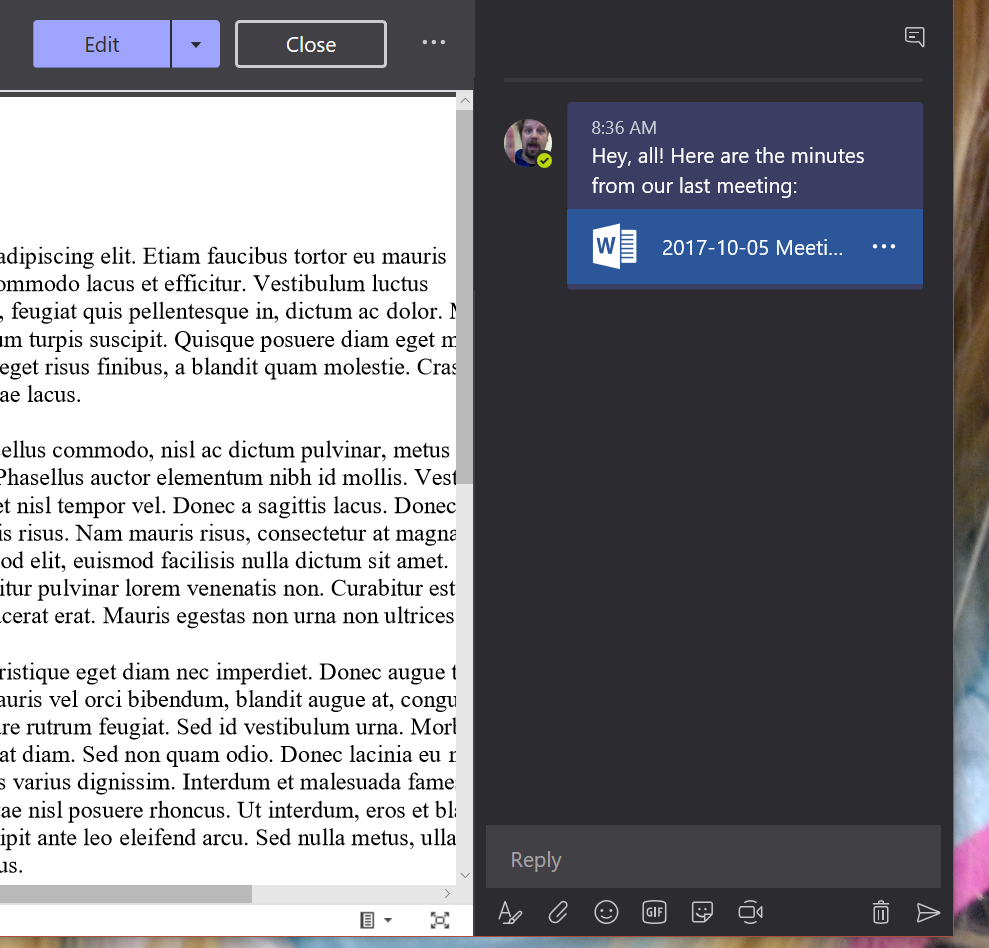The image size is (989, 948).
Task: Expand the page view dropdown below the document
Action: click(x=376, y=920)
